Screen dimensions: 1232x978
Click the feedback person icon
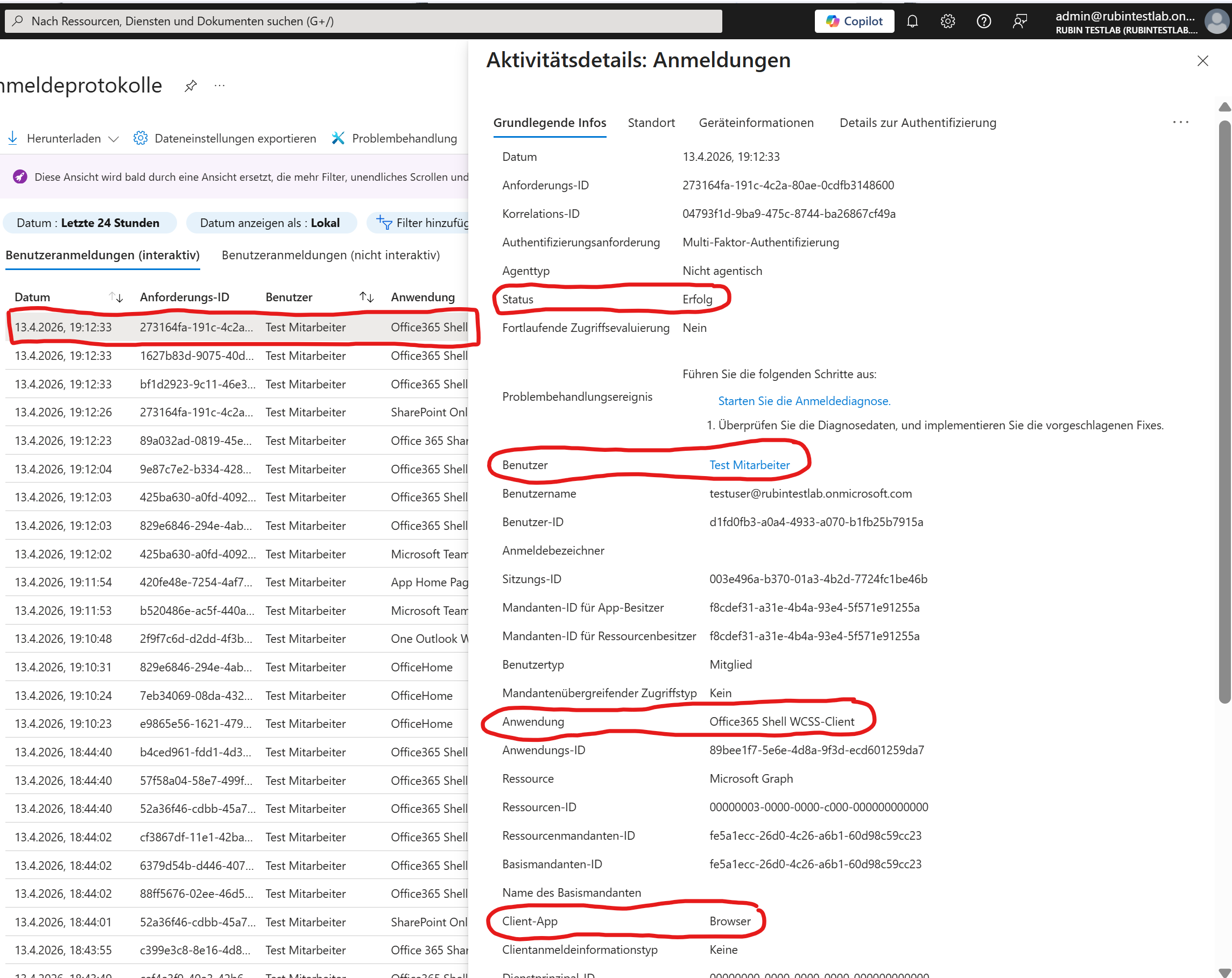click(1019, 21)
